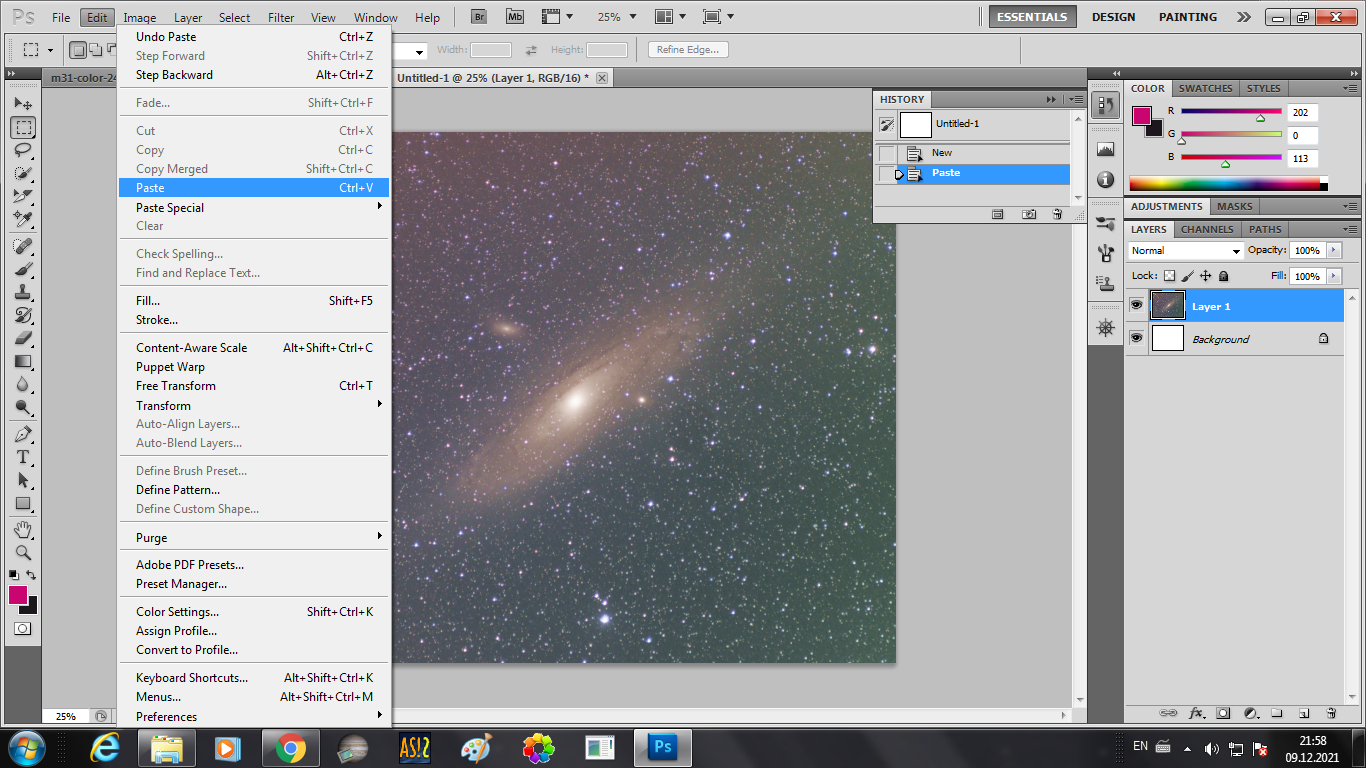Add a layer mask

click(1223, 713)
